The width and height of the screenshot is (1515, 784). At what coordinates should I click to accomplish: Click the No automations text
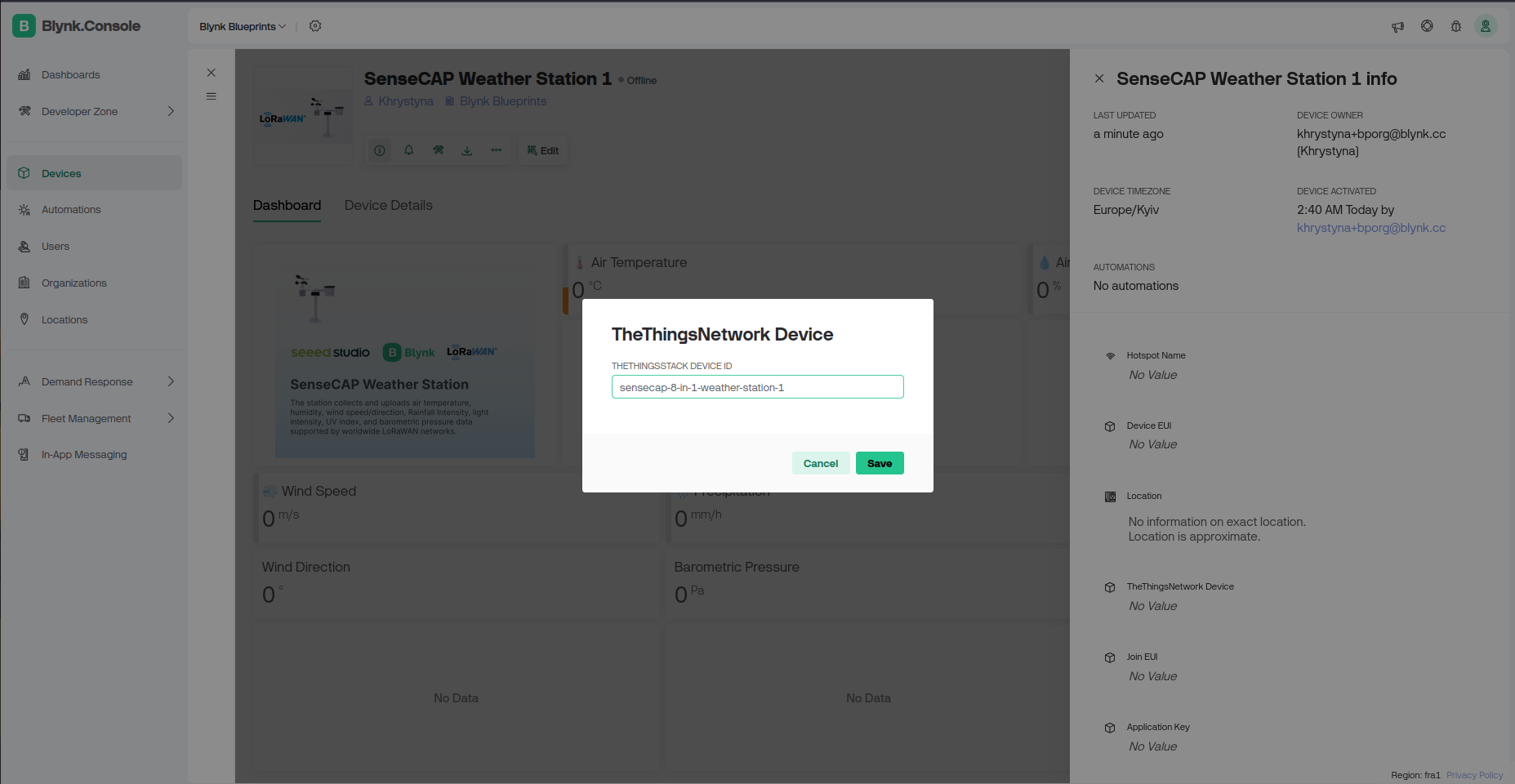(x=1136, y=286)
